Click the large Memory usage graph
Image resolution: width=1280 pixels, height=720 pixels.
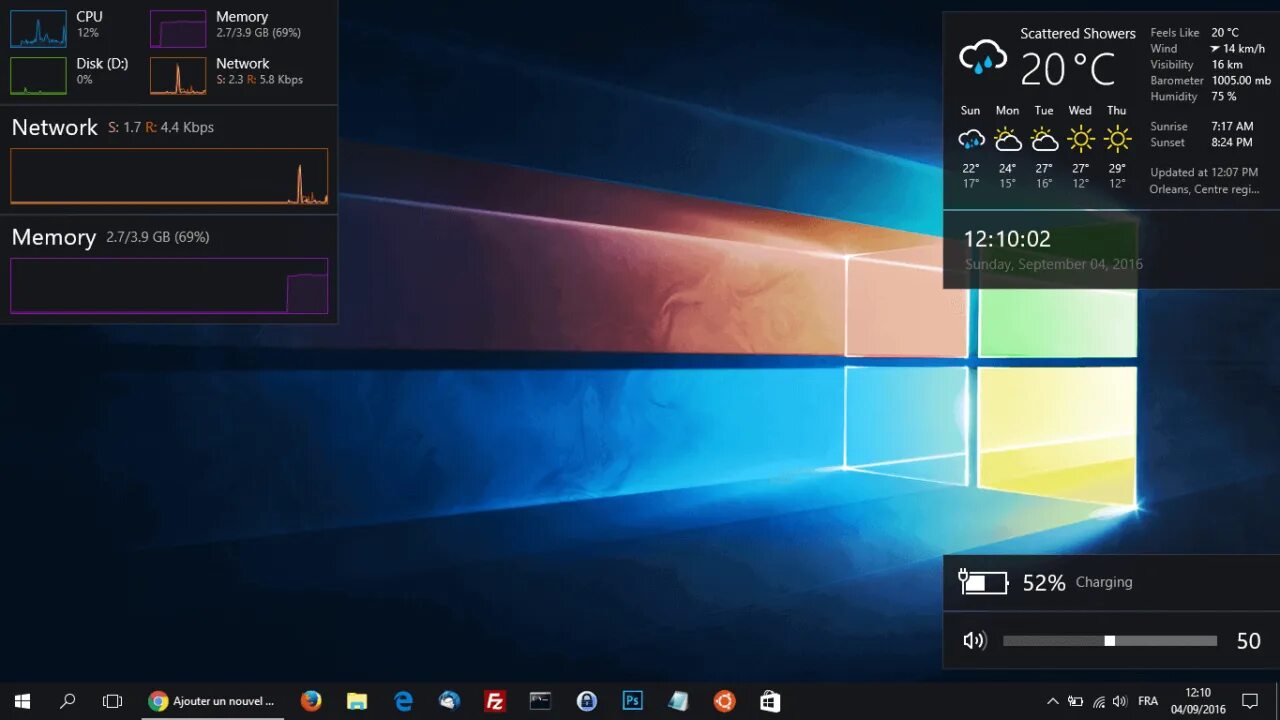[169, 286]
